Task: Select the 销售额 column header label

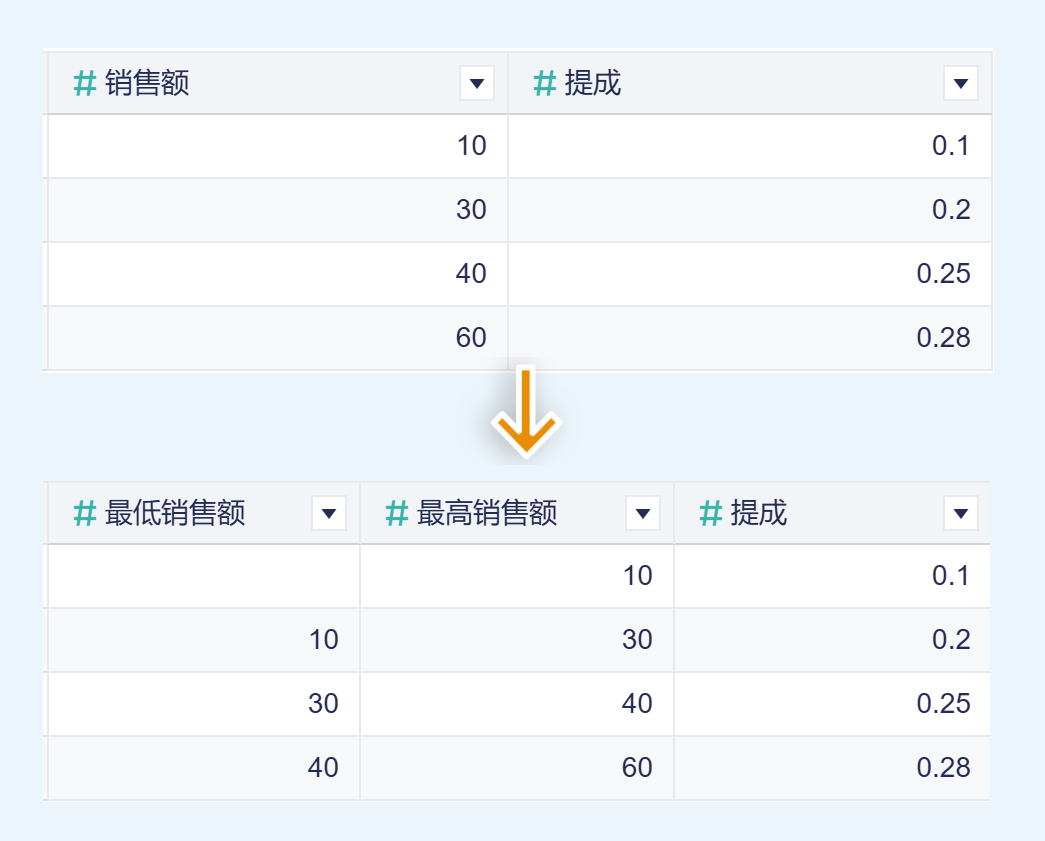Action: click(x=147, y=83)
